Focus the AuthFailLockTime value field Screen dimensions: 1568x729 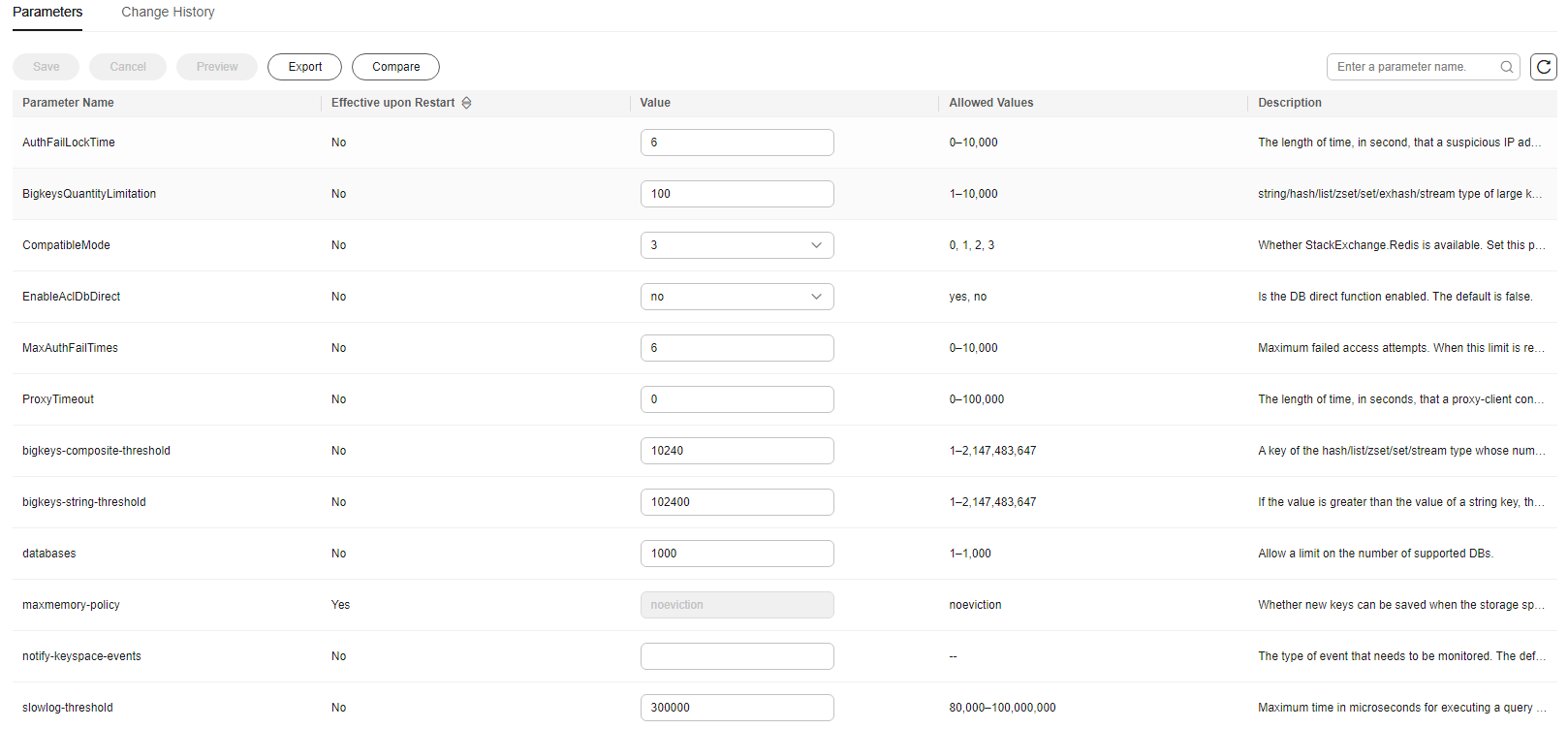737,143
